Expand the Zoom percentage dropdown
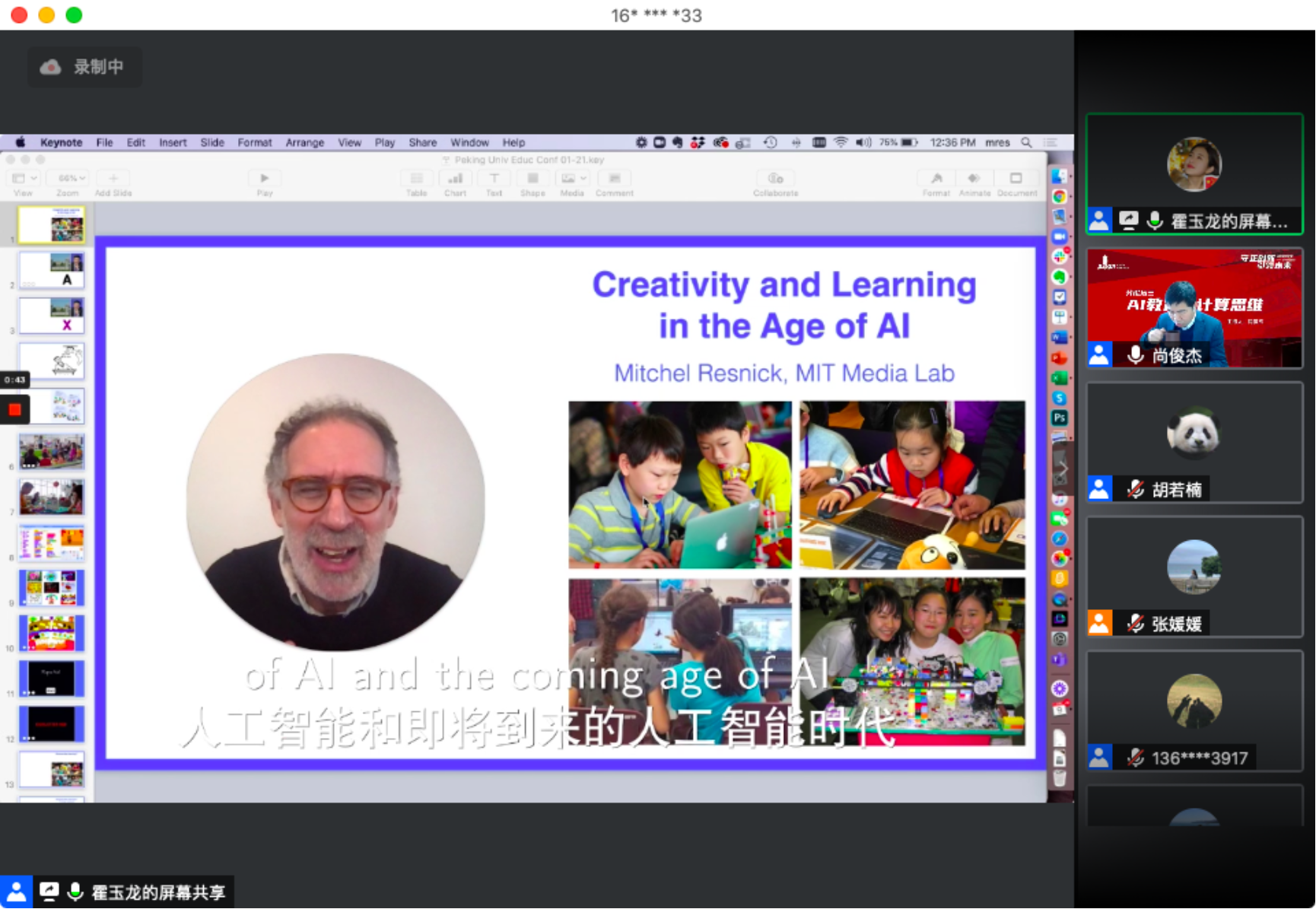Screen dimensions: 1316x909 (x=68, y=179)
